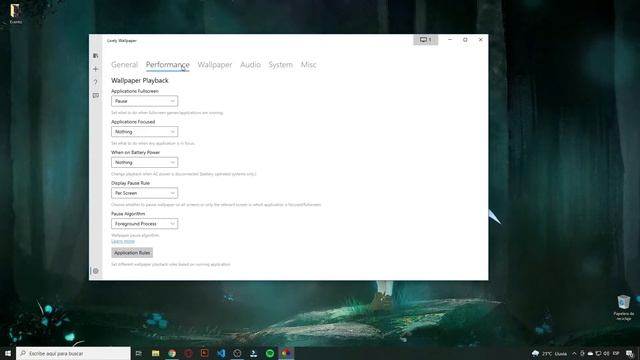Open the weather widget on the taskbar
Screen dimensions: 640x360
pos(549,353)
